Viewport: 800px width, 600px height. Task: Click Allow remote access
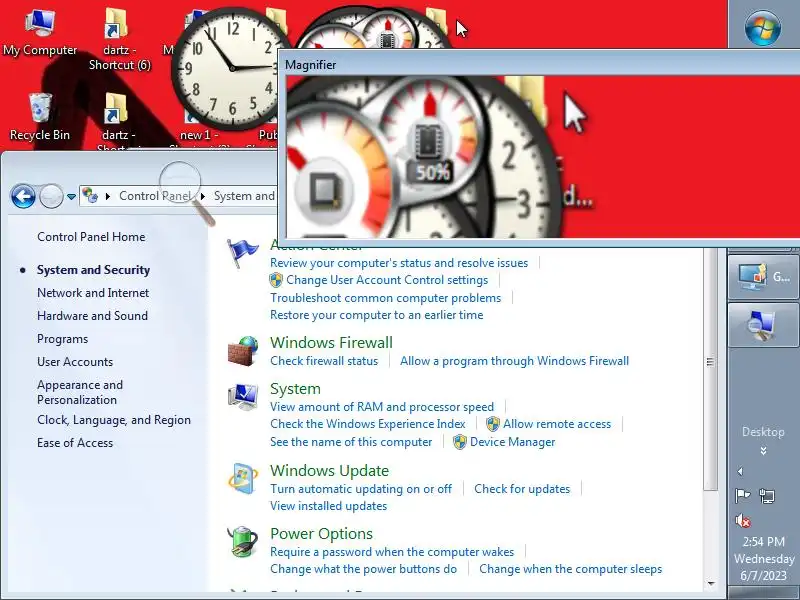(557, 424)
